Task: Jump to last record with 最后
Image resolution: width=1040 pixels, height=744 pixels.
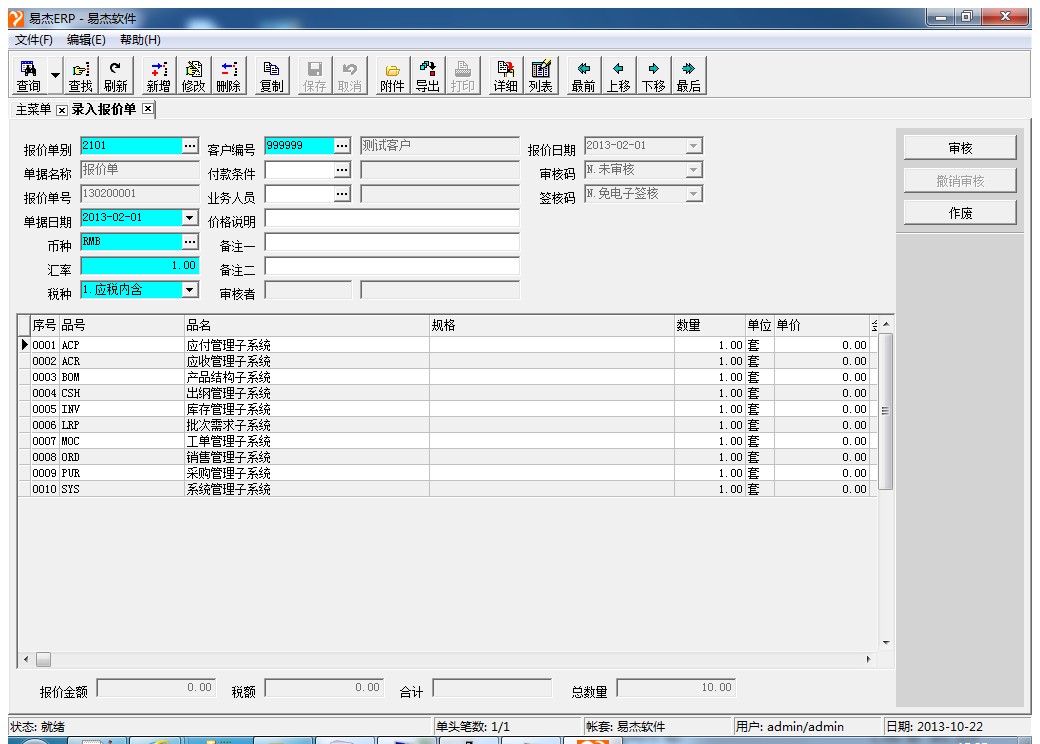Action: (688, 75)
